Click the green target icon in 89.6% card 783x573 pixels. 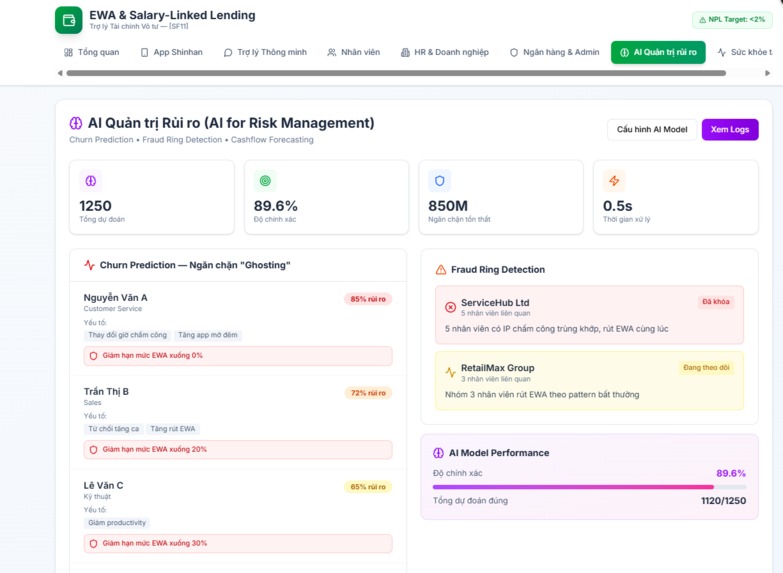click(x=265, y=181)
